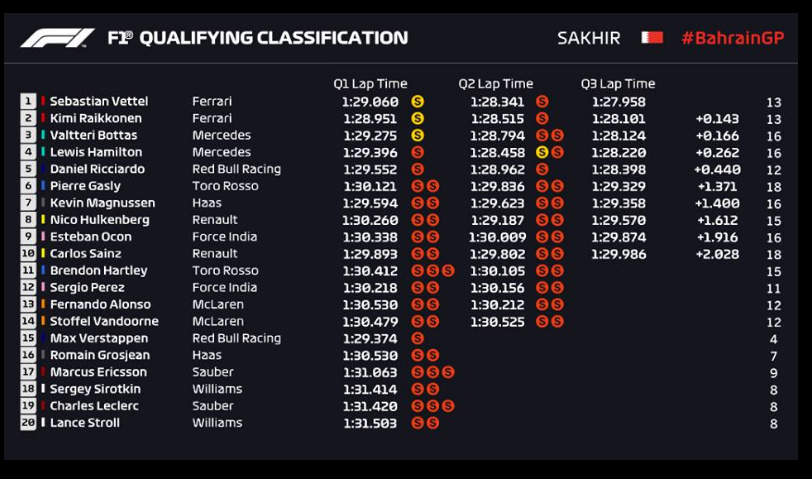Select the Q1 Lap Time column header
812x479 pixels.
click(370, 84)
